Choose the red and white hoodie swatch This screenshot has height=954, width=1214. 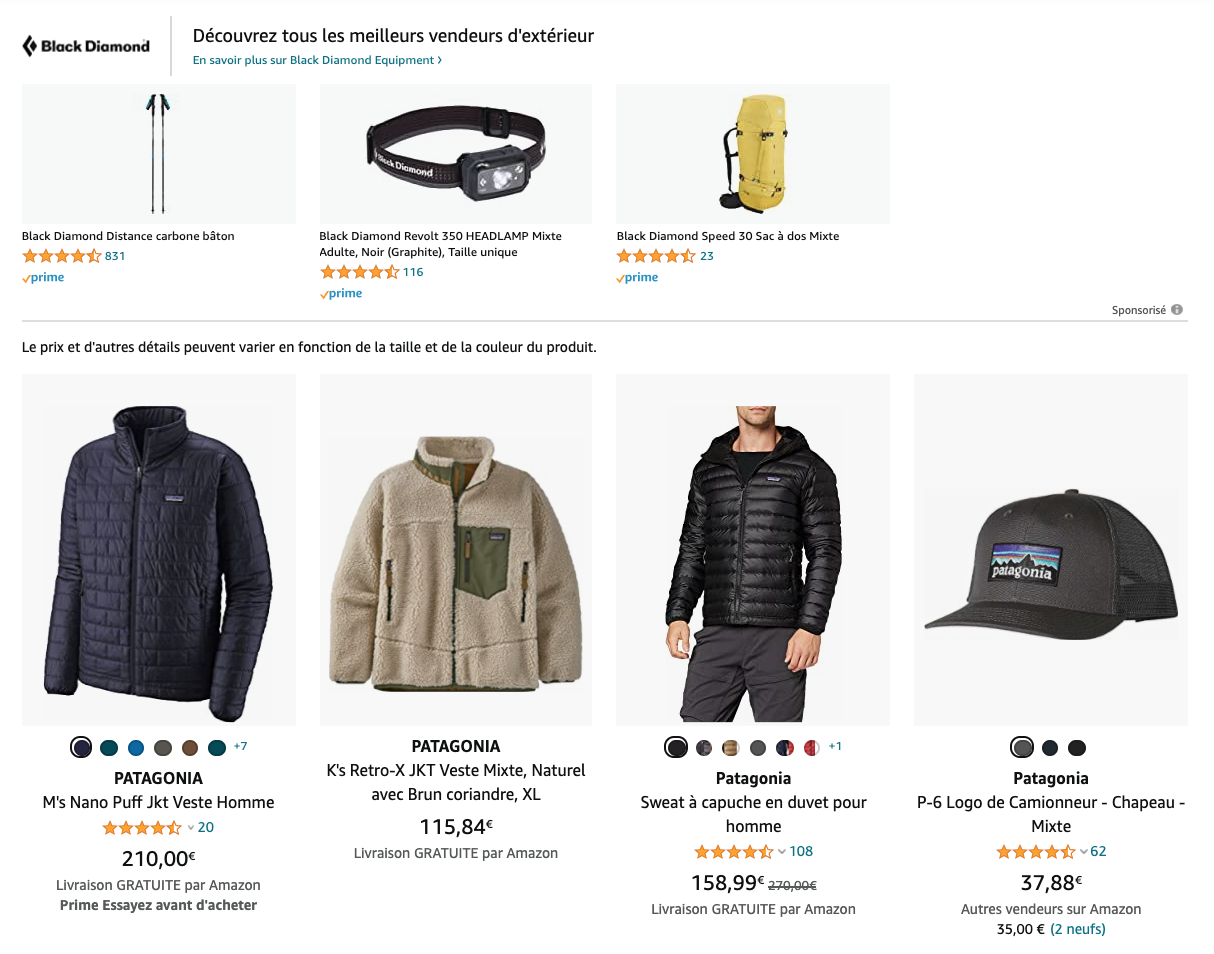point(812,747)
